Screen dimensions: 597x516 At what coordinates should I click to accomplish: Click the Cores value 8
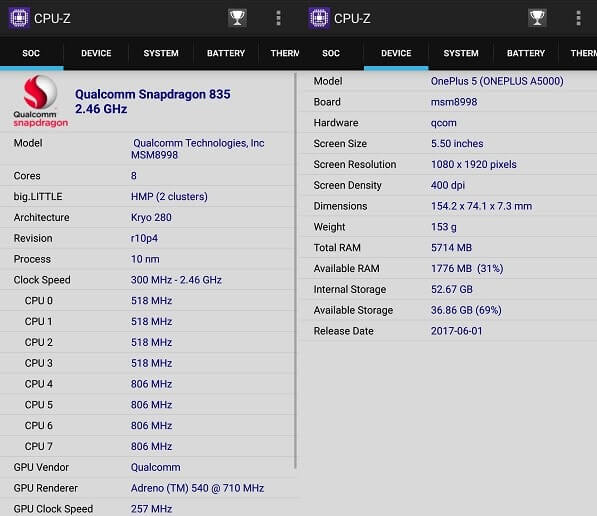point(134,176)
